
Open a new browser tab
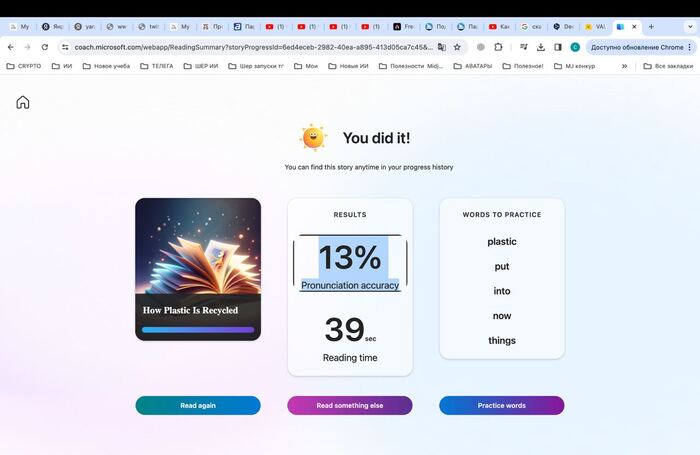click(x=652, y=26)
